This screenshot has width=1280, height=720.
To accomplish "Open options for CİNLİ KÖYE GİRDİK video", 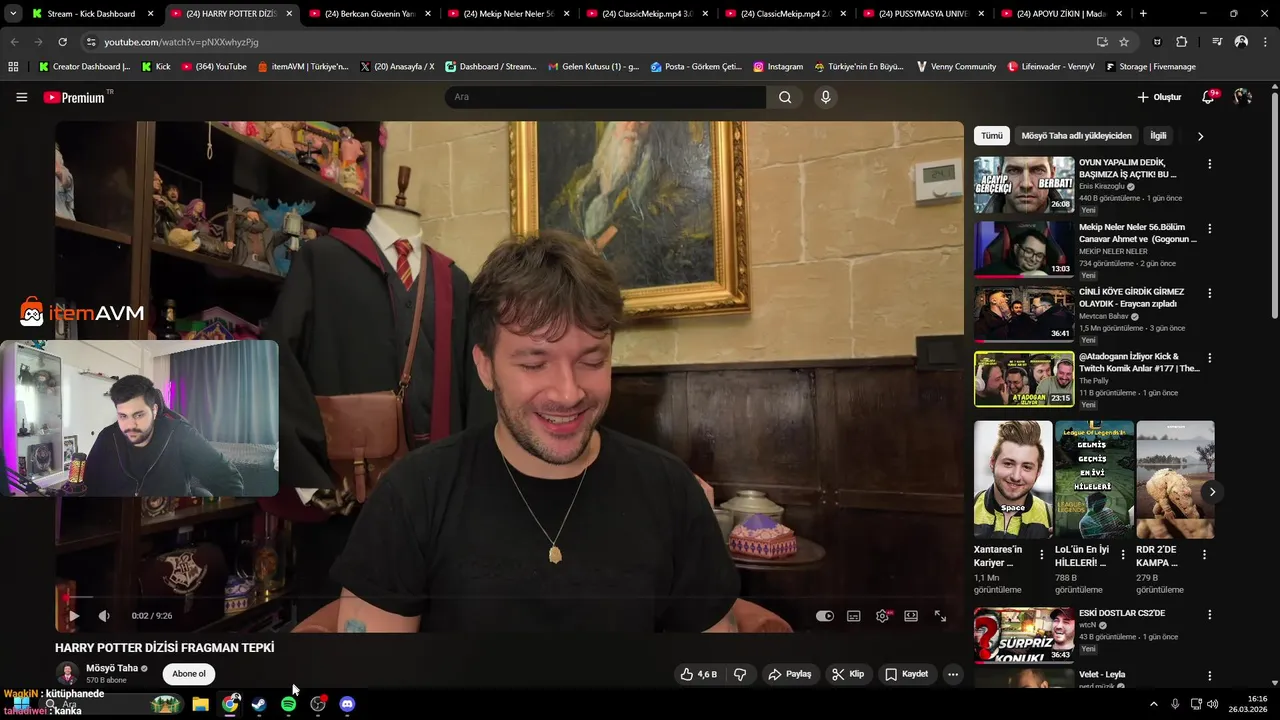I will (x=1209, y=293).
